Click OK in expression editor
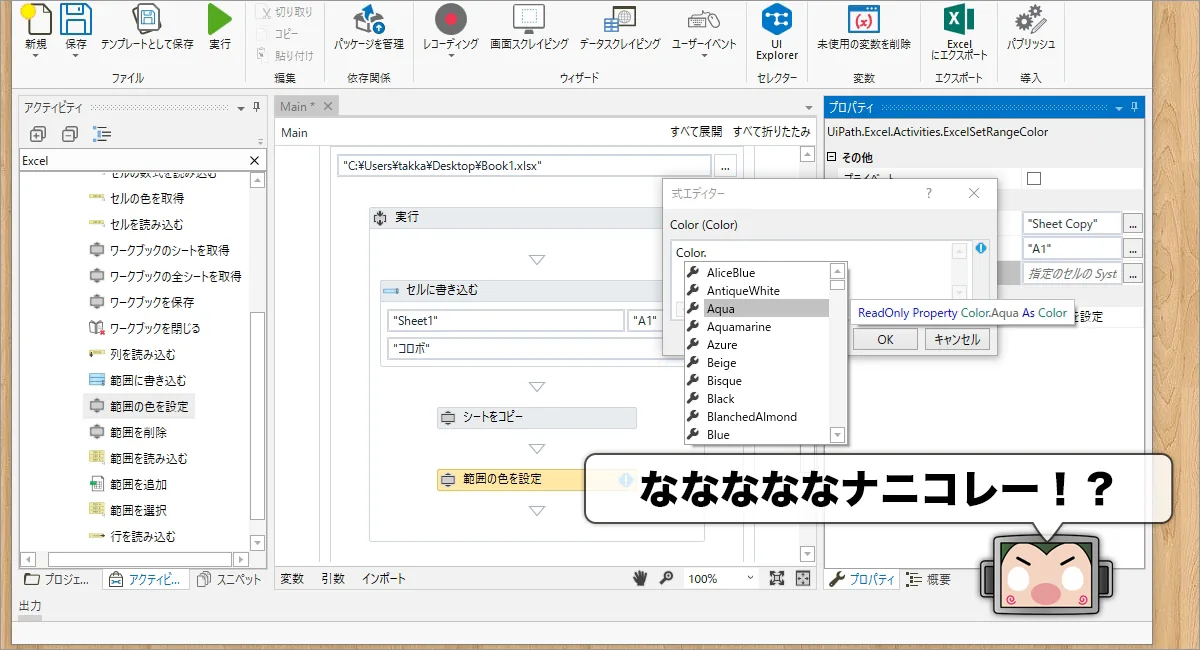The height and width of the screenshot is (650, 1200). click(885, 339)
